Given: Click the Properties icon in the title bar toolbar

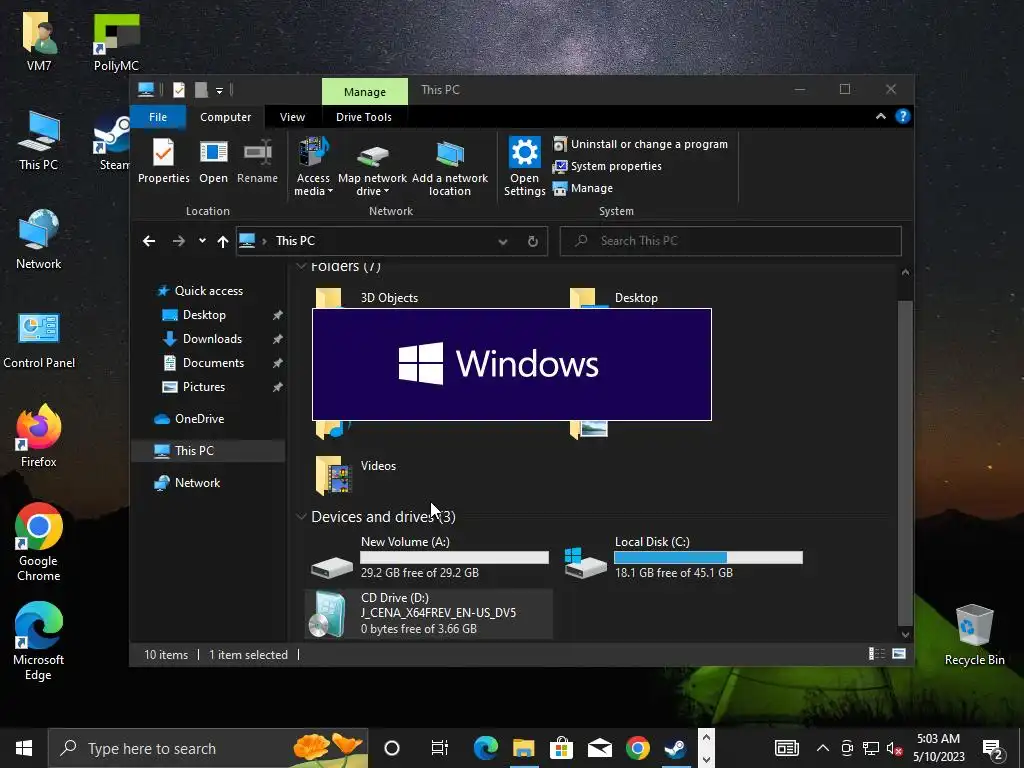Looking at the screenshot, I should click(178, 89).
